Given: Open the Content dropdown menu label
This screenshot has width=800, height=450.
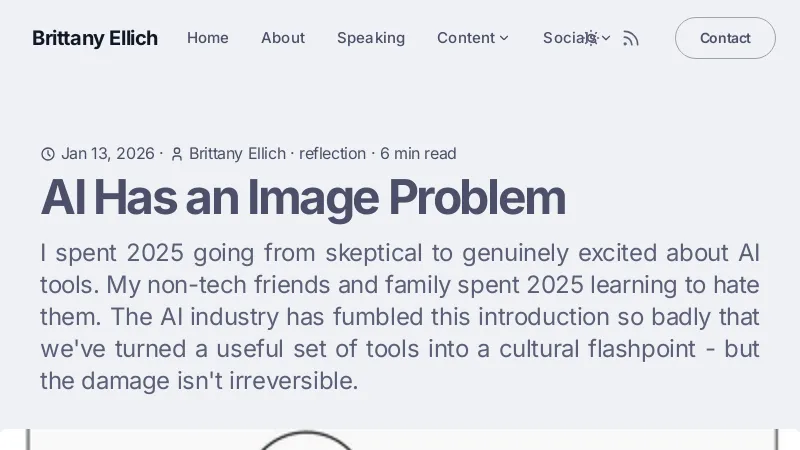Looking at the screenshot, I should click(465, 38).
